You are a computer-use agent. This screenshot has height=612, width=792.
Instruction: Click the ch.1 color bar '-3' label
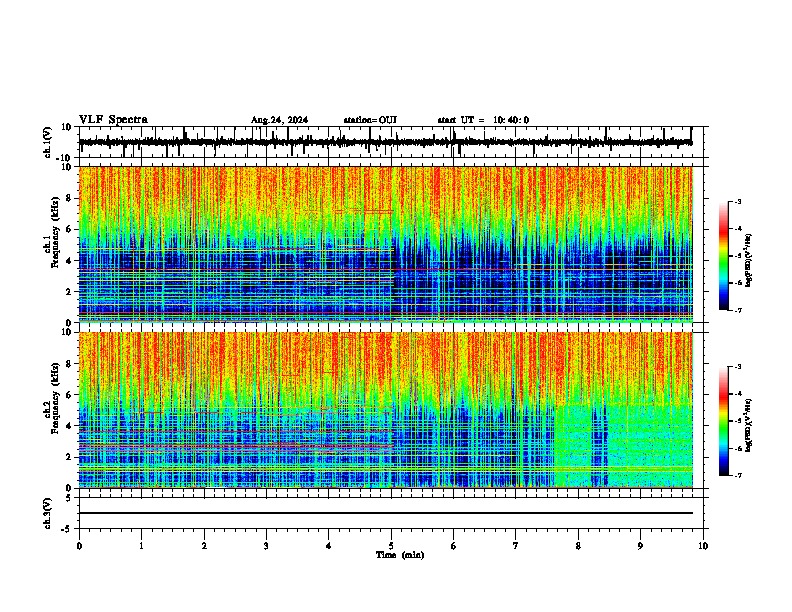737,201
